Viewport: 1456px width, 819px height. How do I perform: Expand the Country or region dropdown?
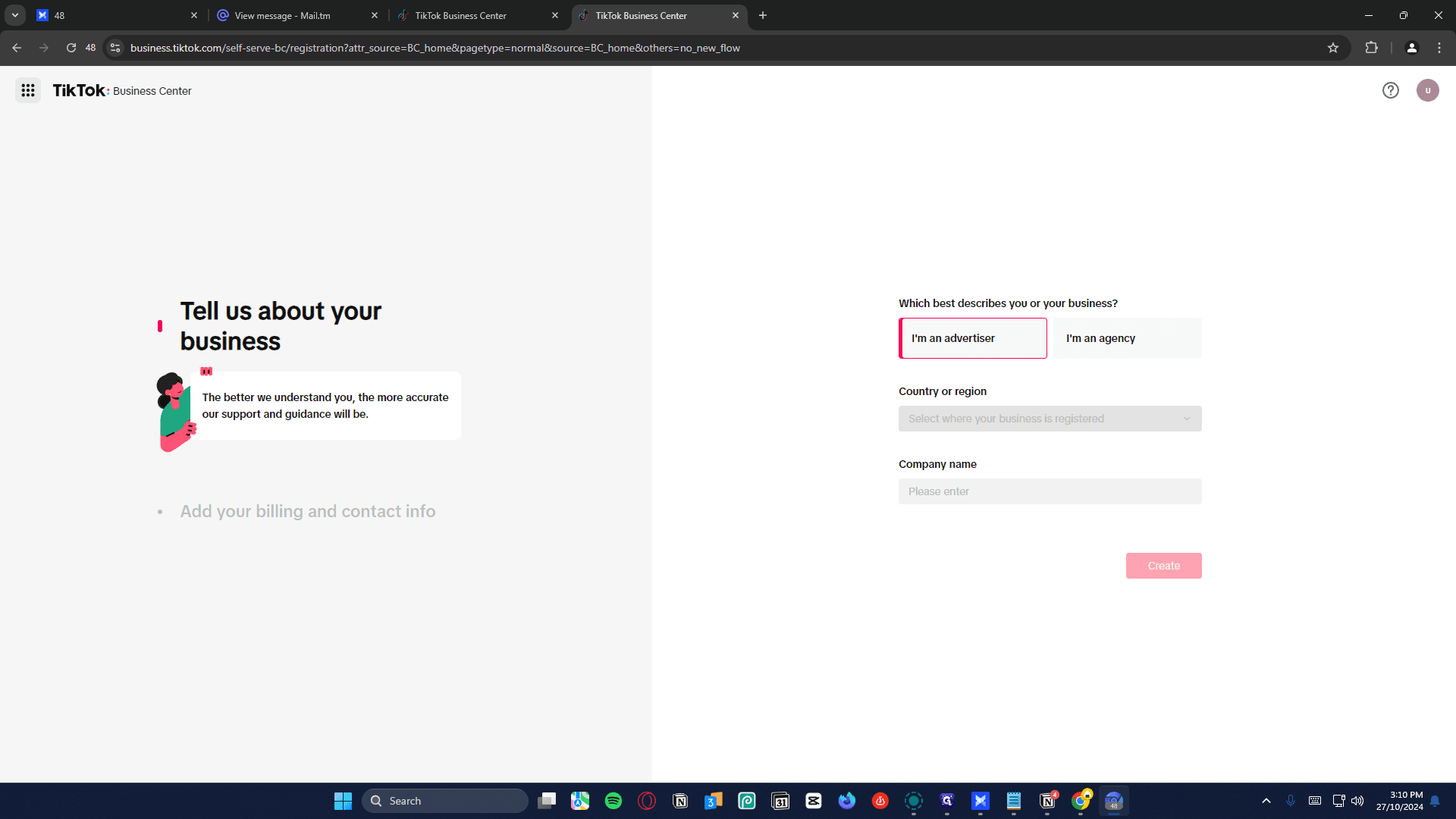pos(1050,419)
